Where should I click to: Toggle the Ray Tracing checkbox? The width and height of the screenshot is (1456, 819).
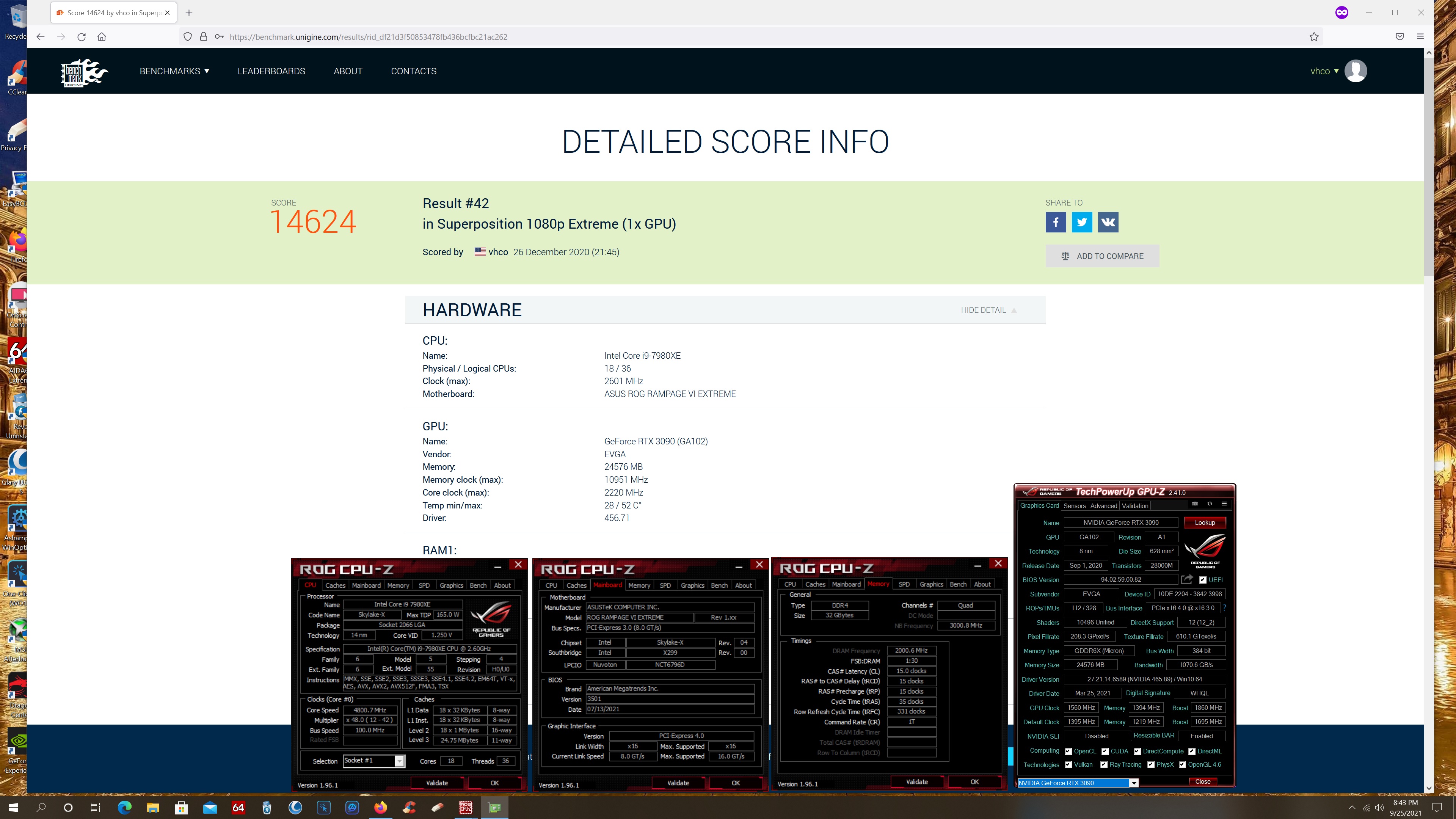1104,765
